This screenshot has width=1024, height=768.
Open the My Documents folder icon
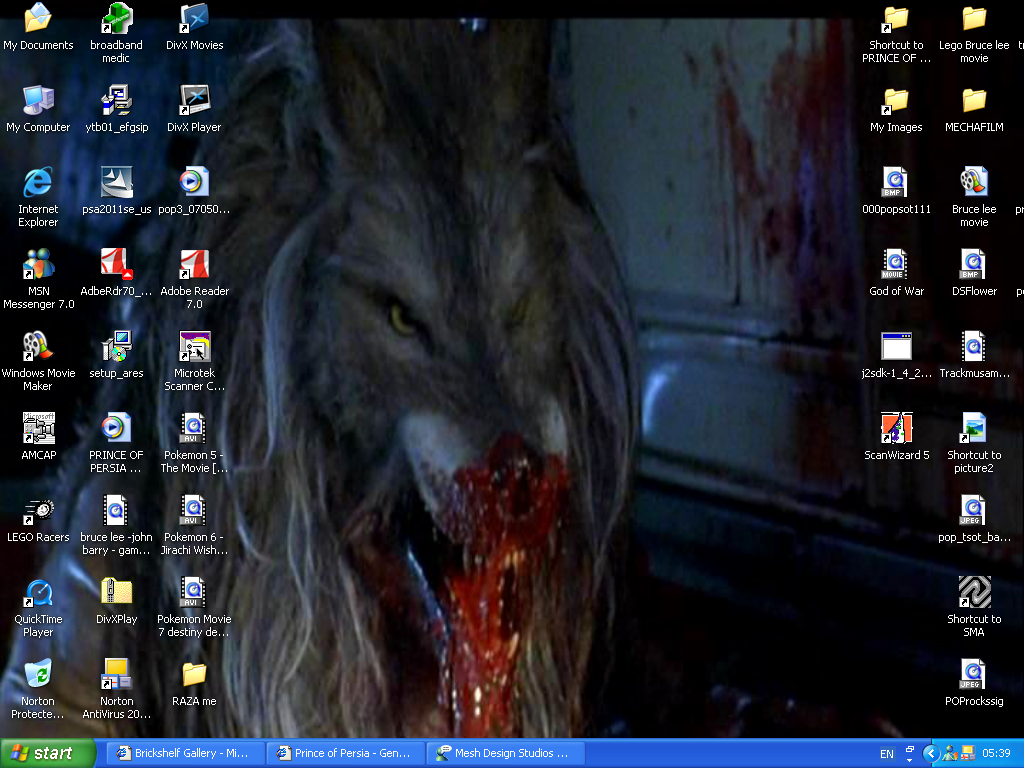(x=38, y=18)
